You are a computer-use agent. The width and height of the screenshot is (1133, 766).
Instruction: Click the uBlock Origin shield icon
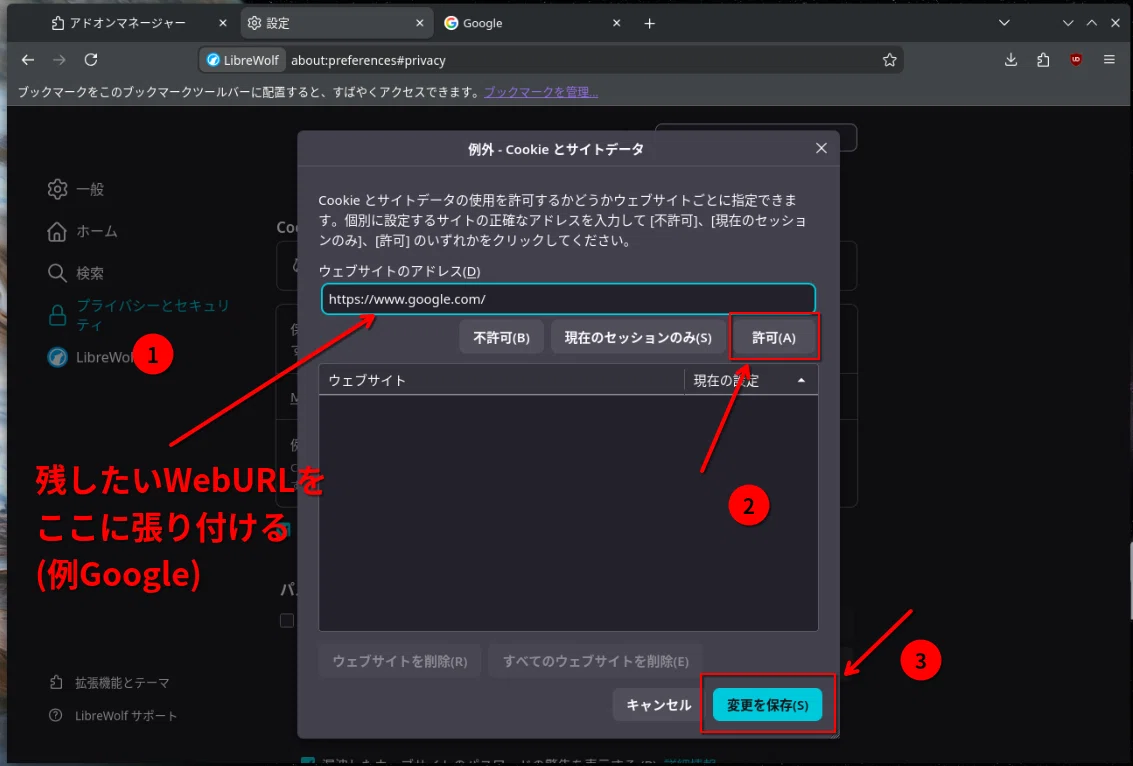1076,60
